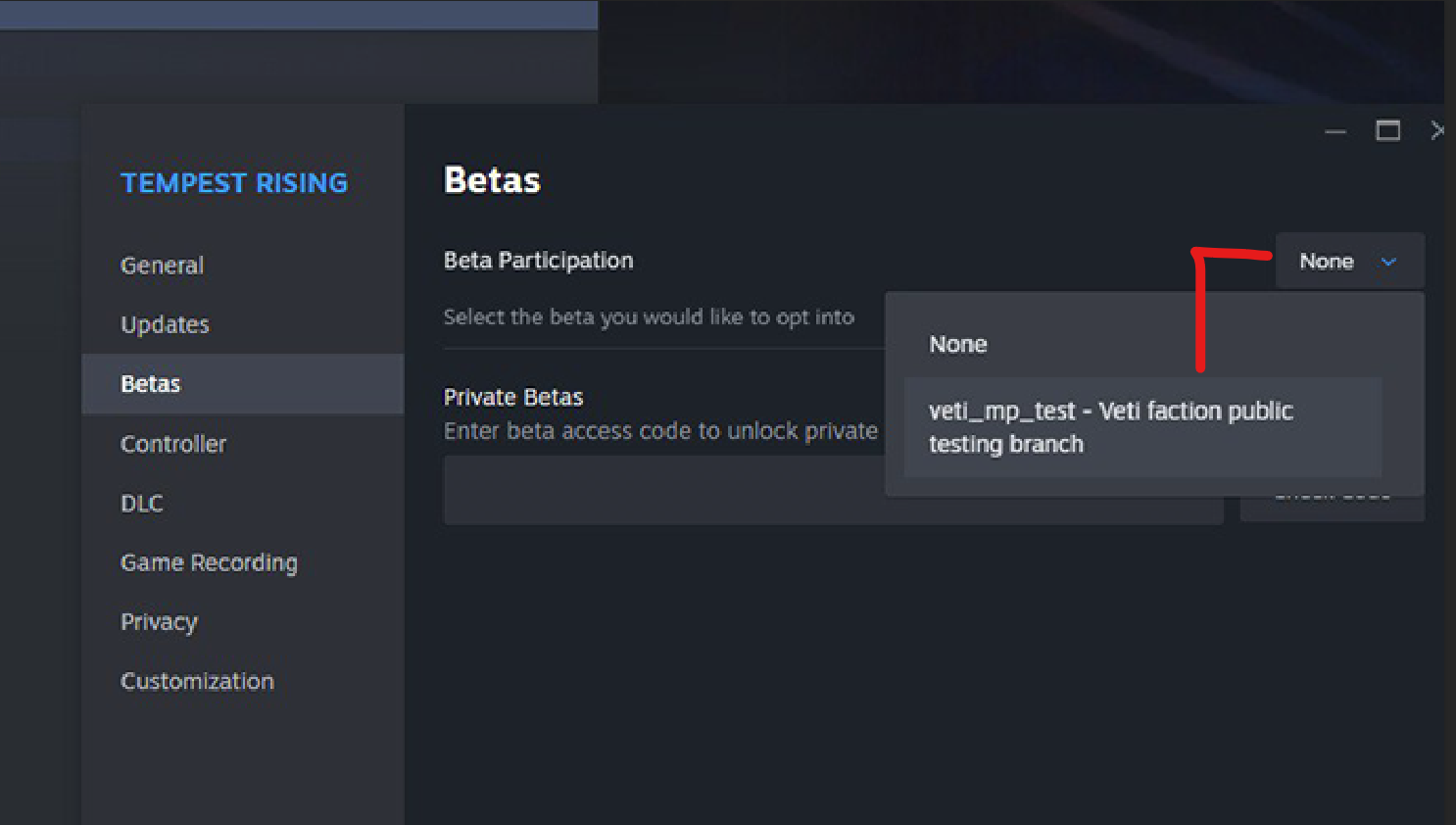This screenshot has width=1456, height=825.
Task: Open Controller settings in sidebar
Action: pyautogui.click(x=173, y=444)
